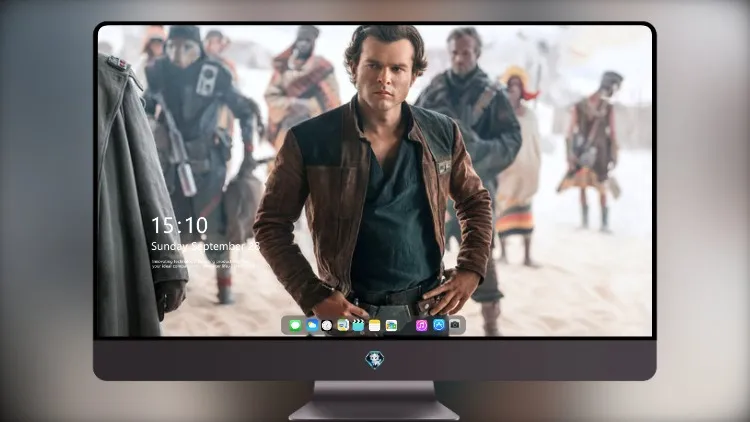Image resolution: width=750 pixels, height=422 pixels.
Task: Open the Camera app in dock
Action: (455, 325)
